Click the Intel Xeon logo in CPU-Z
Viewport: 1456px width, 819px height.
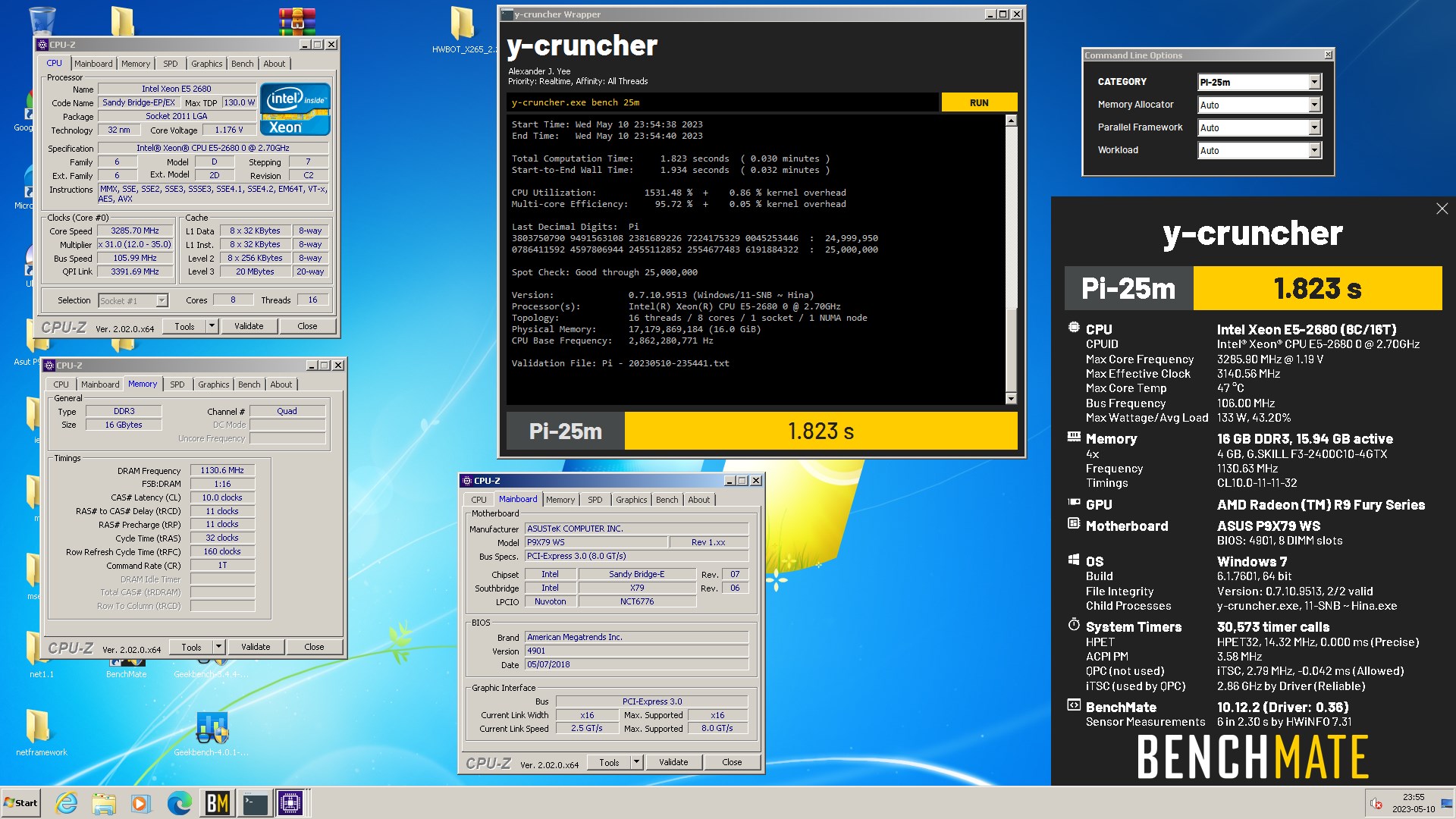click(x=295, y=109)
